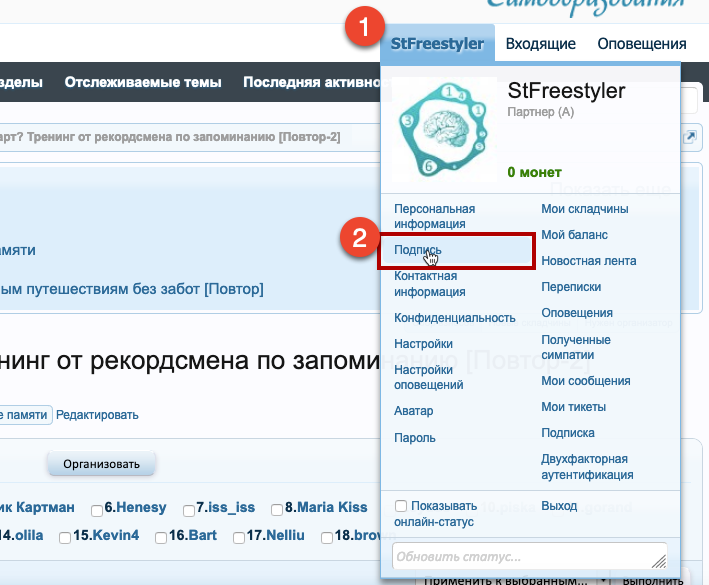Tick checkbox next to 16.Bart
The width and height of the screenshot is (709, 585).
[x=161, y=538]
